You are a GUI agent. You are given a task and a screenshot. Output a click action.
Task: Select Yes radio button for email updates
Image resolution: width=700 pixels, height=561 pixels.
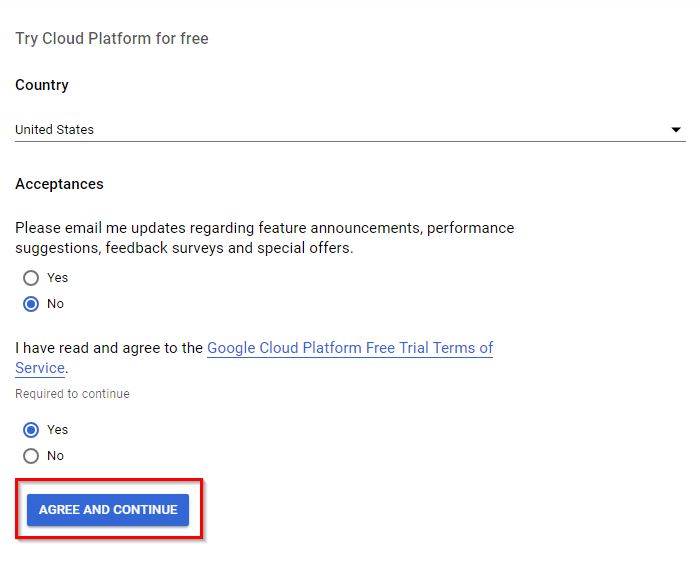pos(31,278)
